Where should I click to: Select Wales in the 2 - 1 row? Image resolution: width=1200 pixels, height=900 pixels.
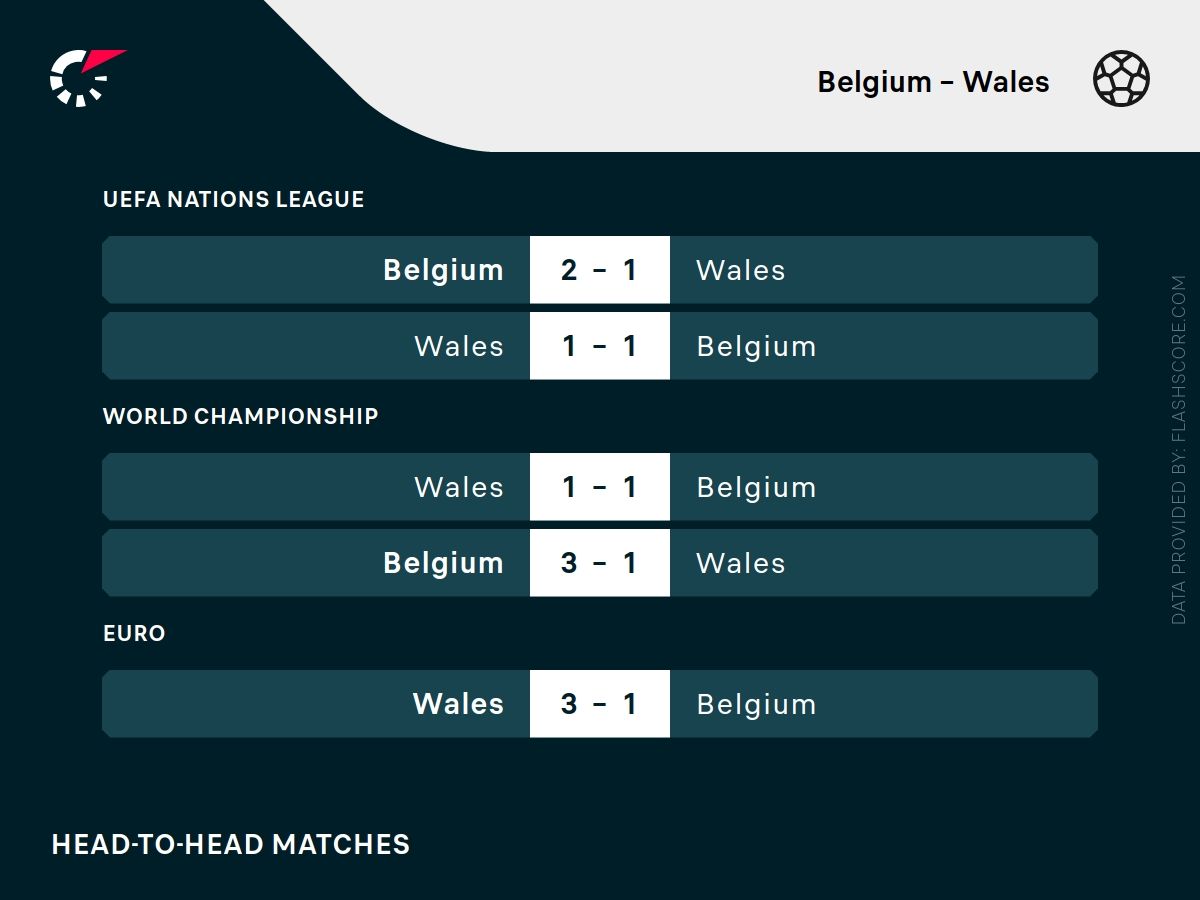tap(740, 270)
